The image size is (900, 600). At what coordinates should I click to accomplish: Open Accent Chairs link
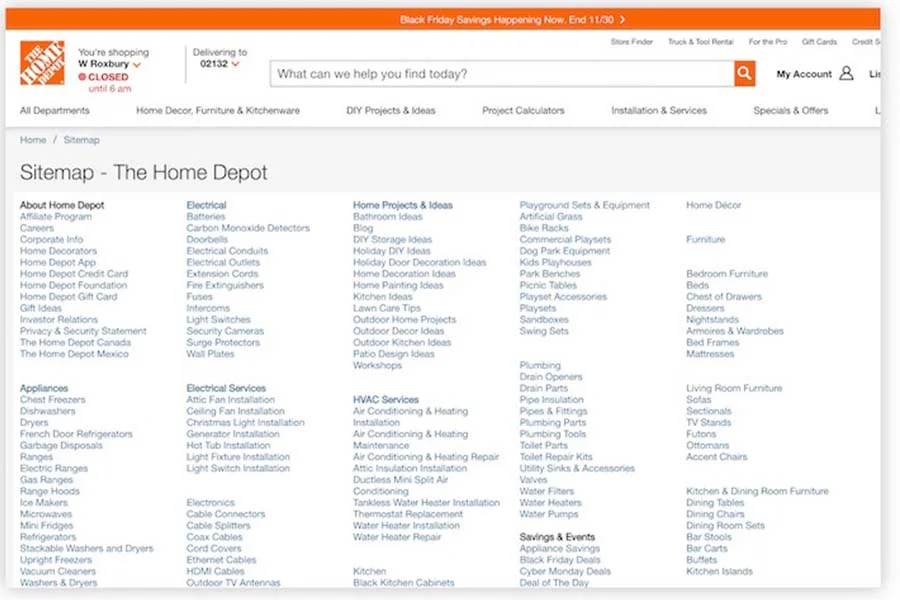click(716, 457)
